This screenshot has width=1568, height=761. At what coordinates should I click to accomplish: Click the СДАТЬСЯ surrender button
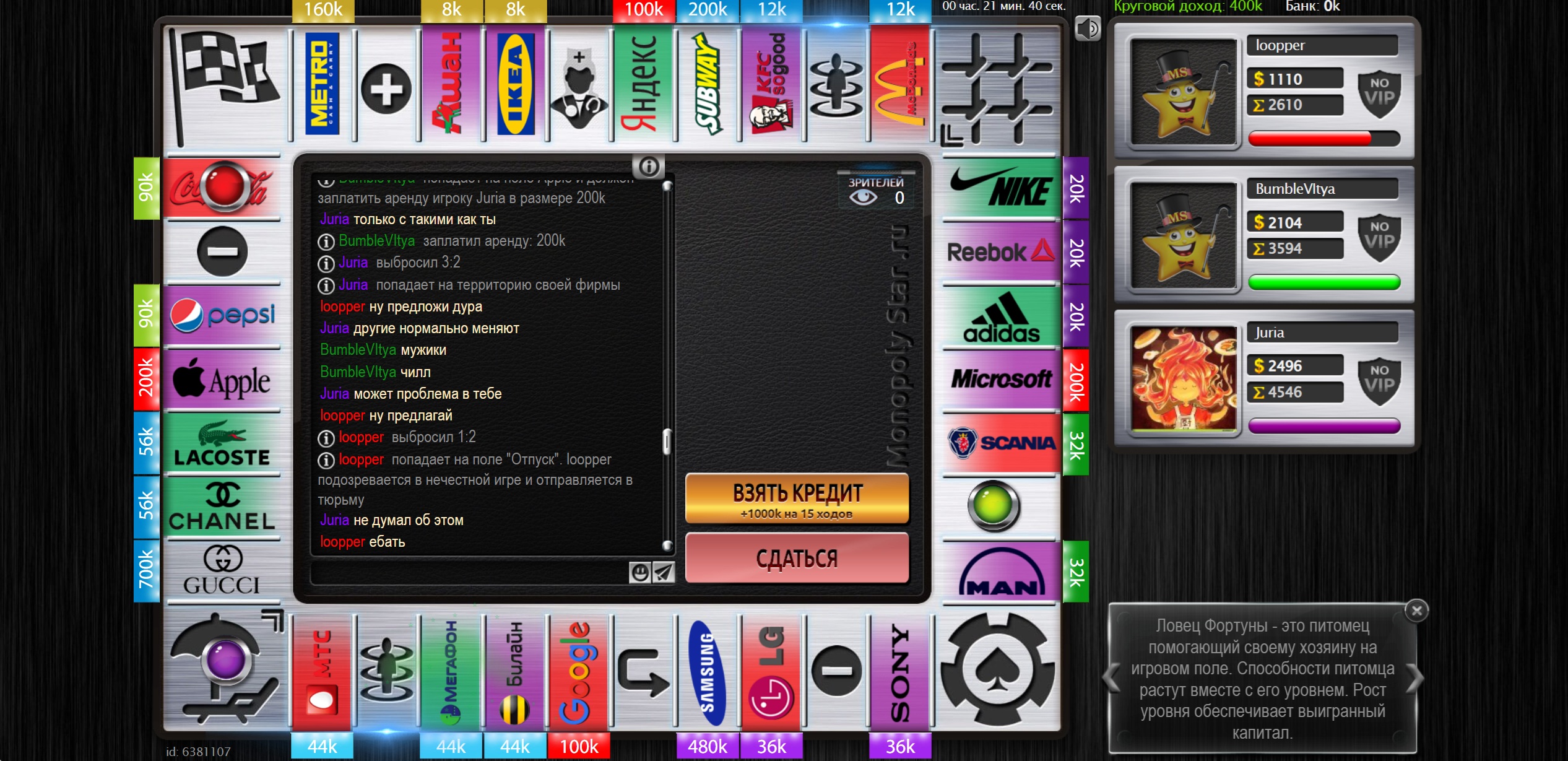pyautogui.click(x=797, y=558)
